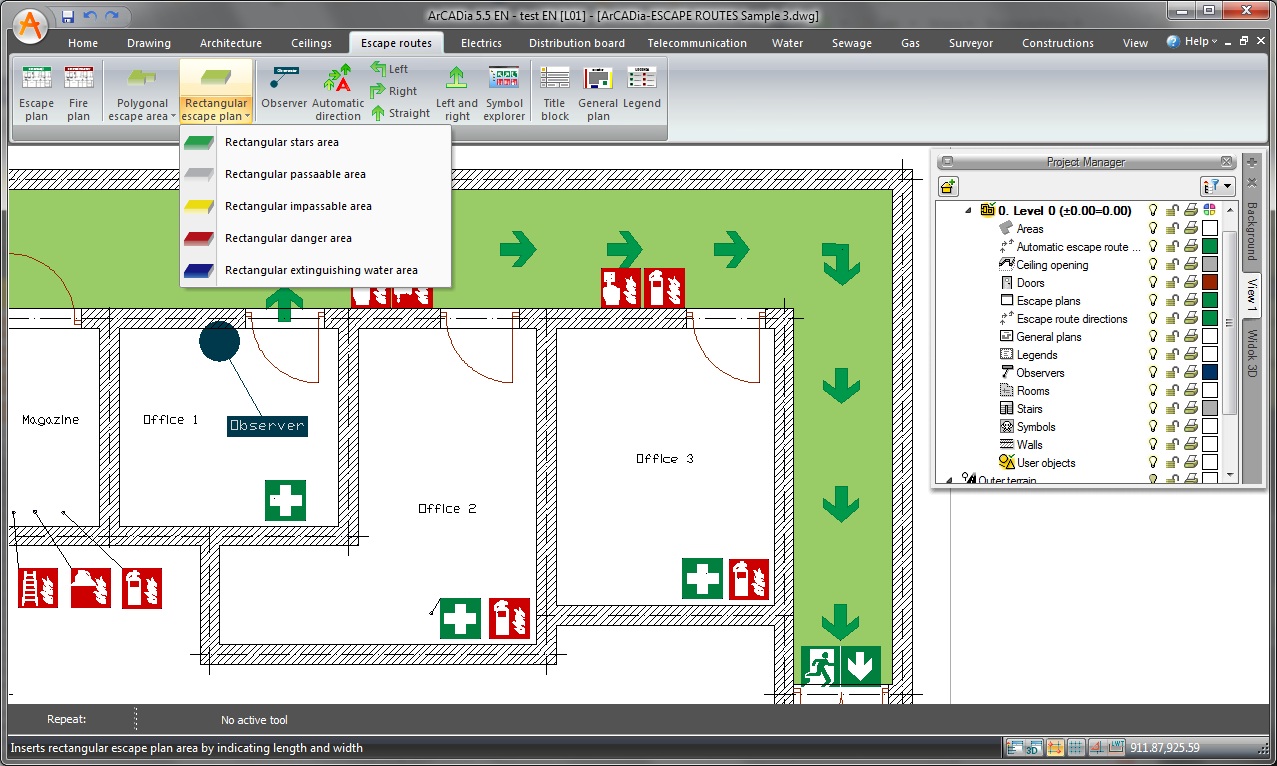This screenshot has width=1277, height=766.
Task: Toggle the Doors layer lightbulb visibility
Action: [1153, 283]
